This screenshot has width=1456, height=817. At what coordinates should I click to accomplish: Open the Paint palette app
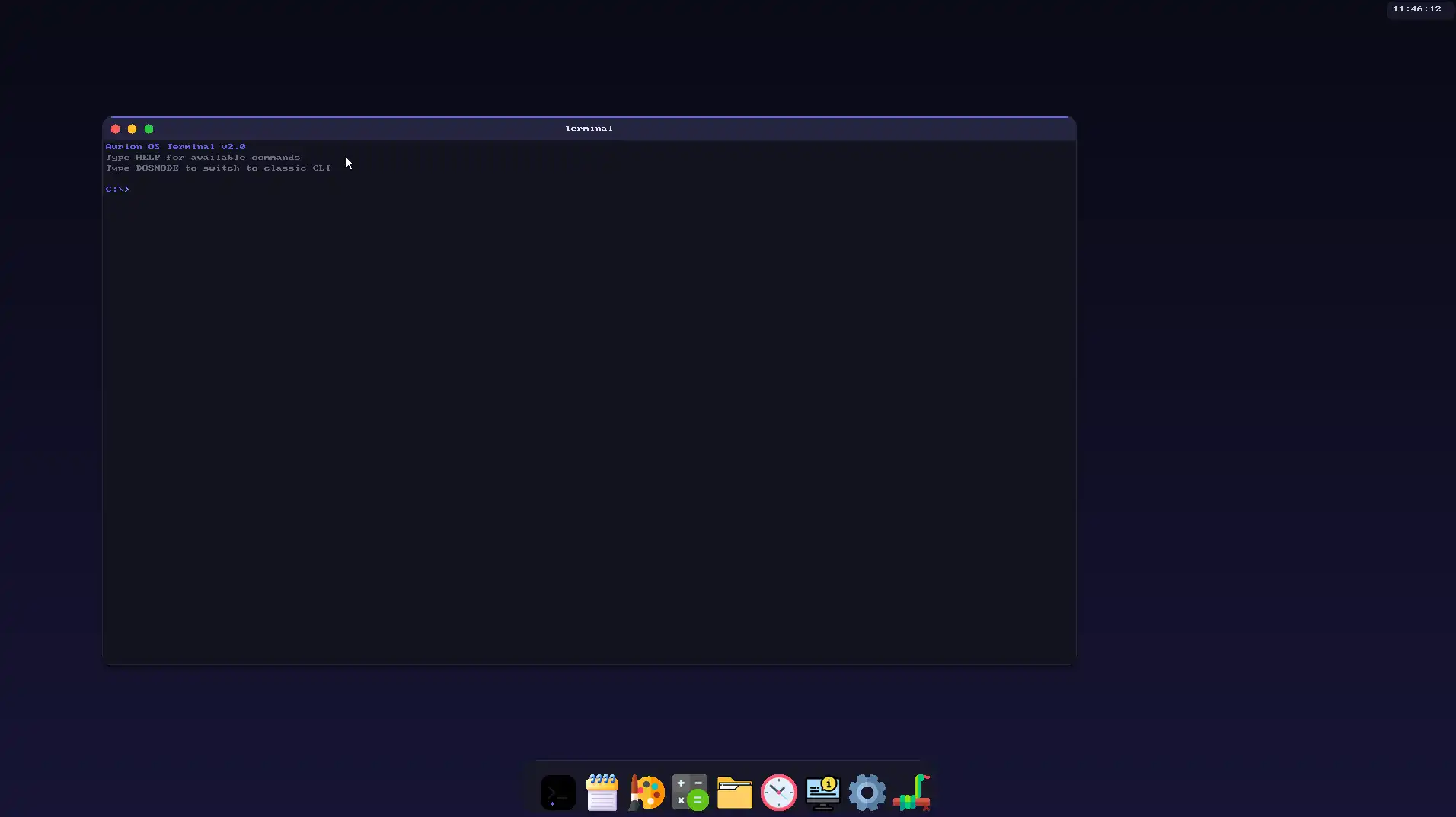(646, 793)
